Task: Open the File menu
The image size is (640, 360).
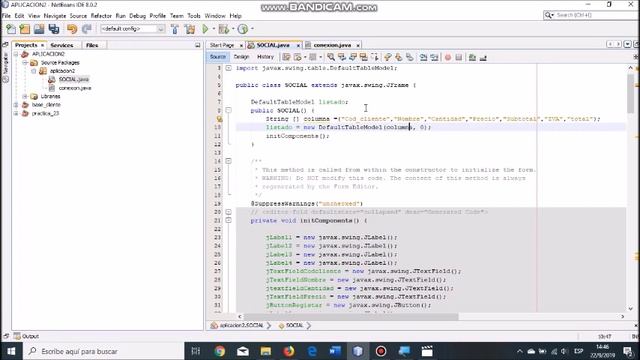Action: pyautogui.click(x=6, y=16)
